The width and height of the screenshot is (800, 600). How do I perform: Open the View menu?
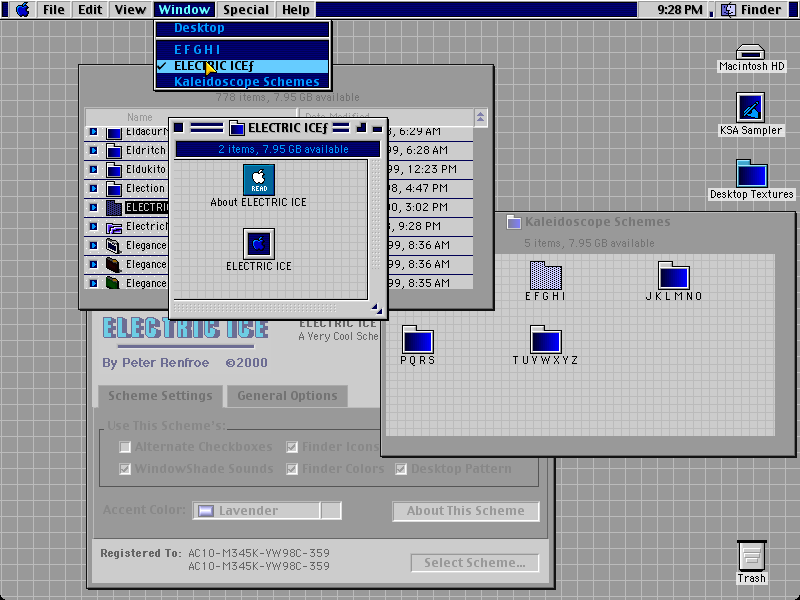coord(130,10)
